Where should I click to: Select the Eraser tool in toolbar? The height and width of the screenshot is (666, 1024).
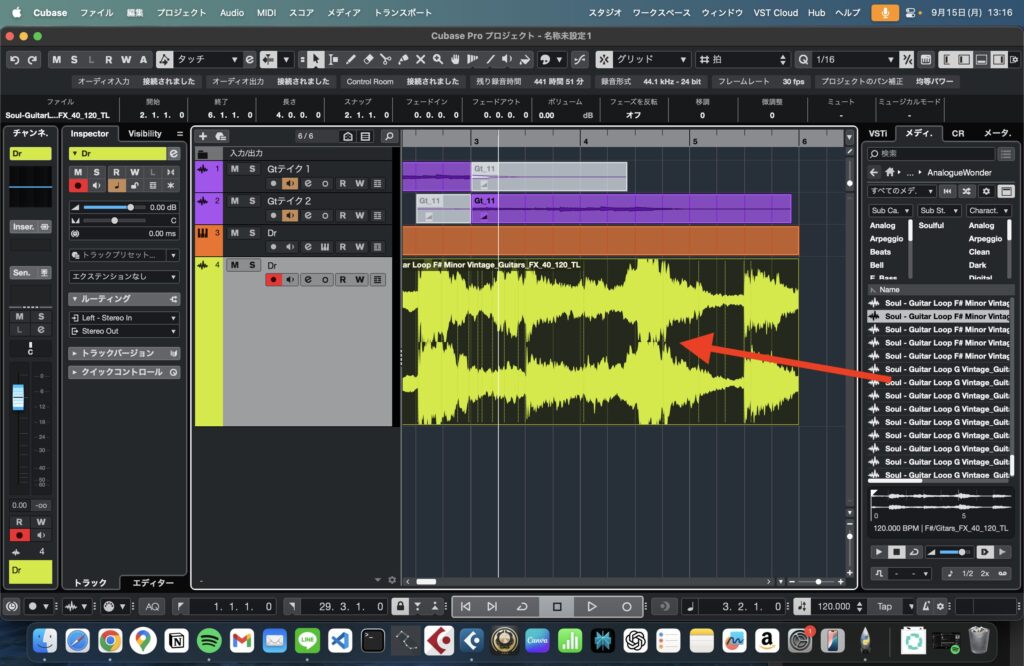click(367, 60)
